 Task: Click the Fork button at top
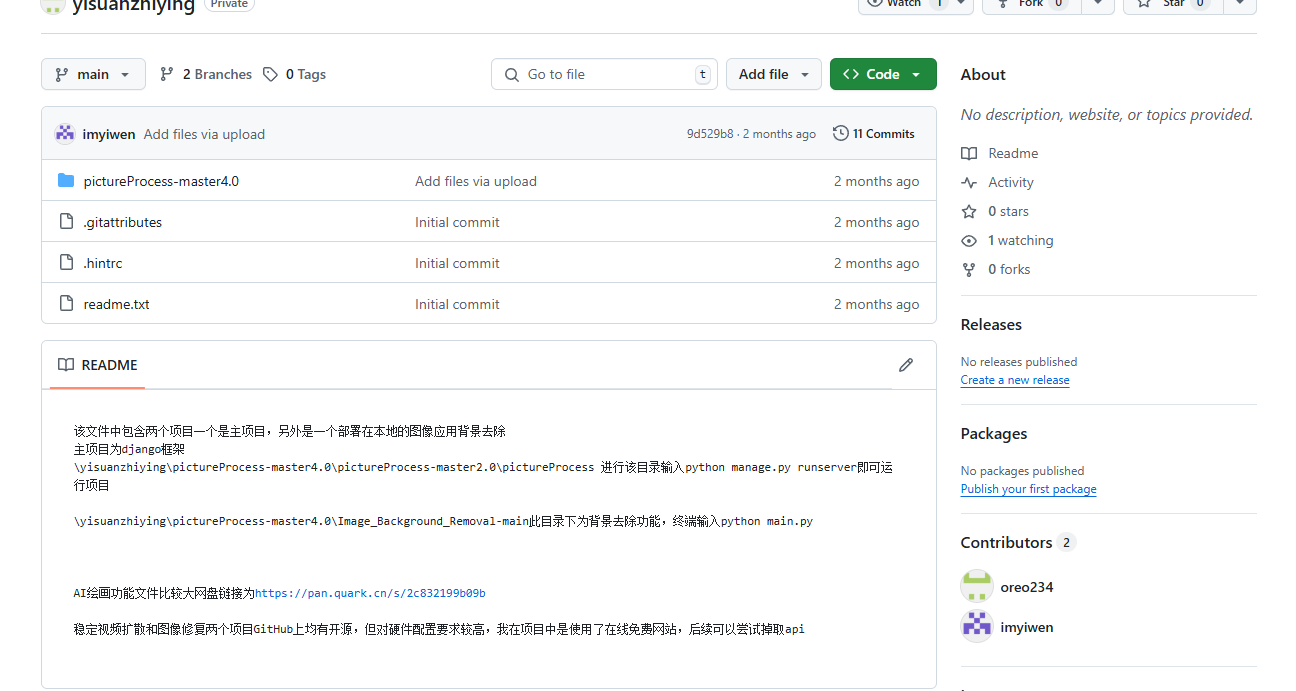click(x=1030, y=4)
